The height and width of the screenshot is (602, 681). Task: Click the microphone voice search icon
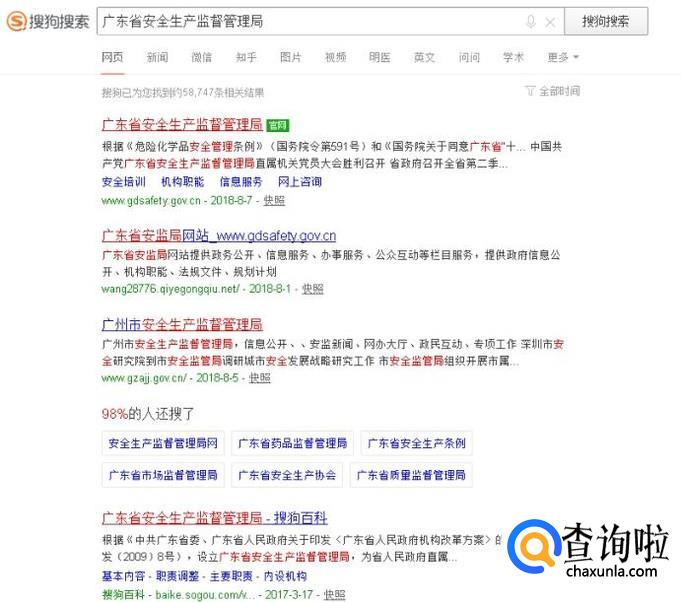tap(530, 21)
